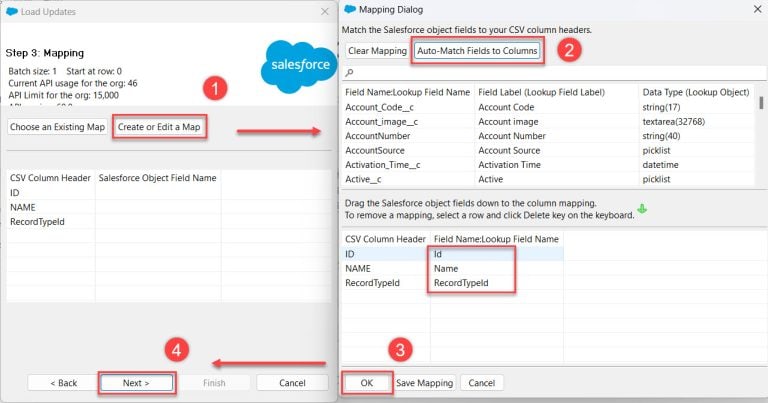Sort by Data Type (Lookup Object) header
Viewport: 768px width, 403px height.
click(696, 93)
